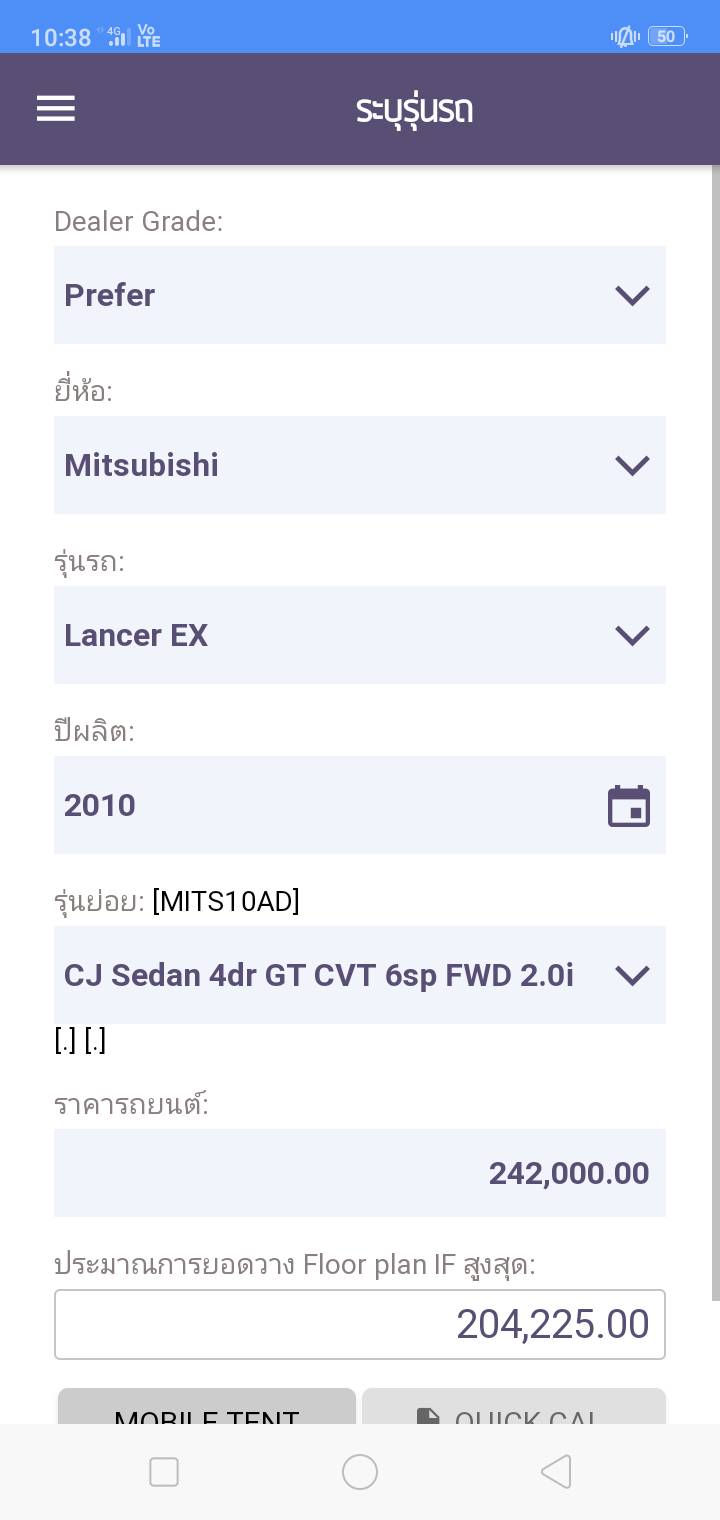Tap the battery indicator in status bar
The height and width of the screenshot is (1520, 720).
click(666, 37)
